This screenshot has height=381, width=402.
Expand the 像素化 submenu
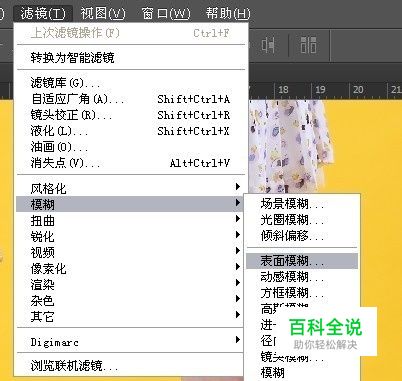pos(131,268)
